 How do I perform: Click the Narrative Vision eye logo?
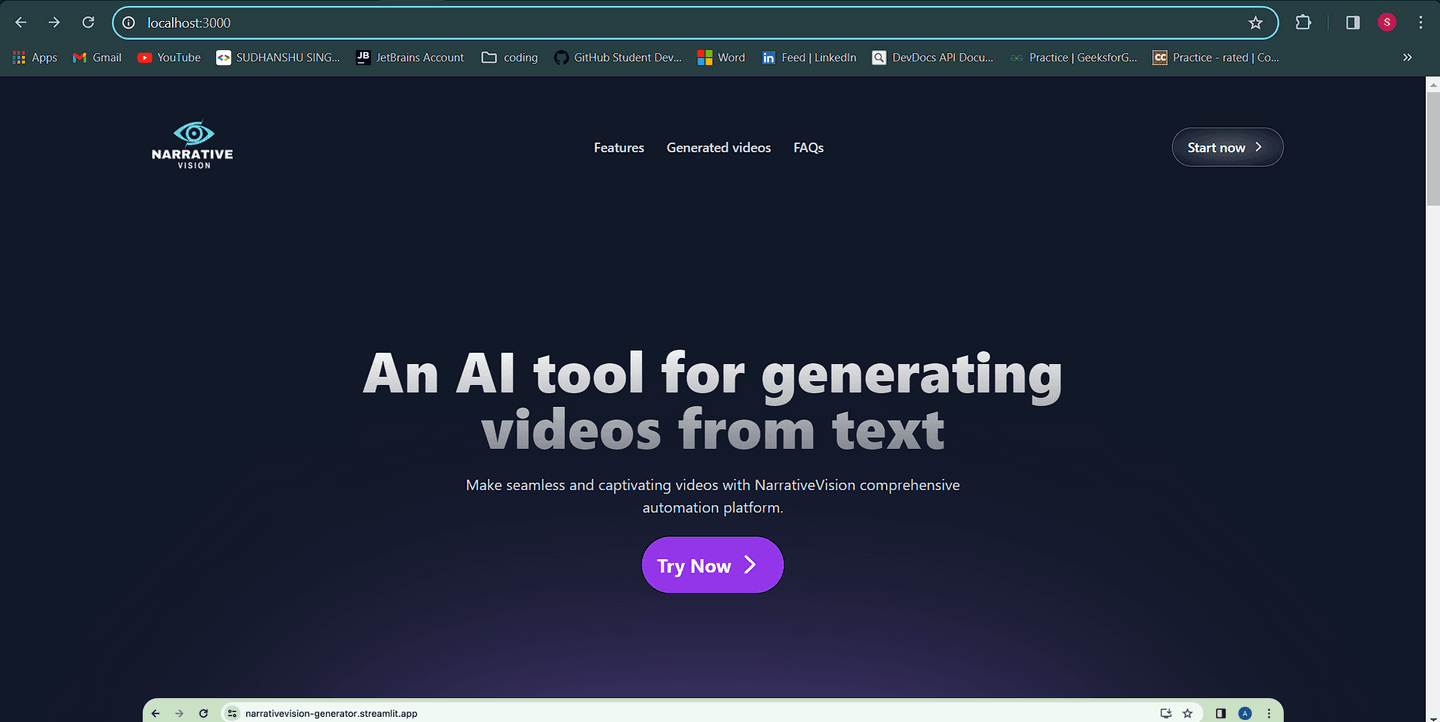pos(193,145)
